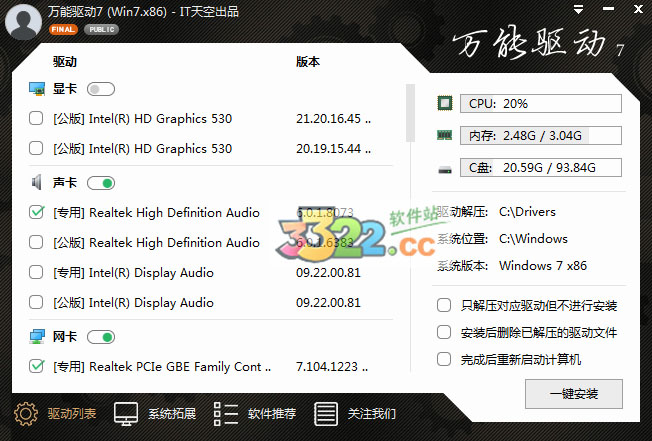Viewport: 652px width, 441px height.
Task: Check [公版] Realtek High Definition Audio
Action: [36, 242]
